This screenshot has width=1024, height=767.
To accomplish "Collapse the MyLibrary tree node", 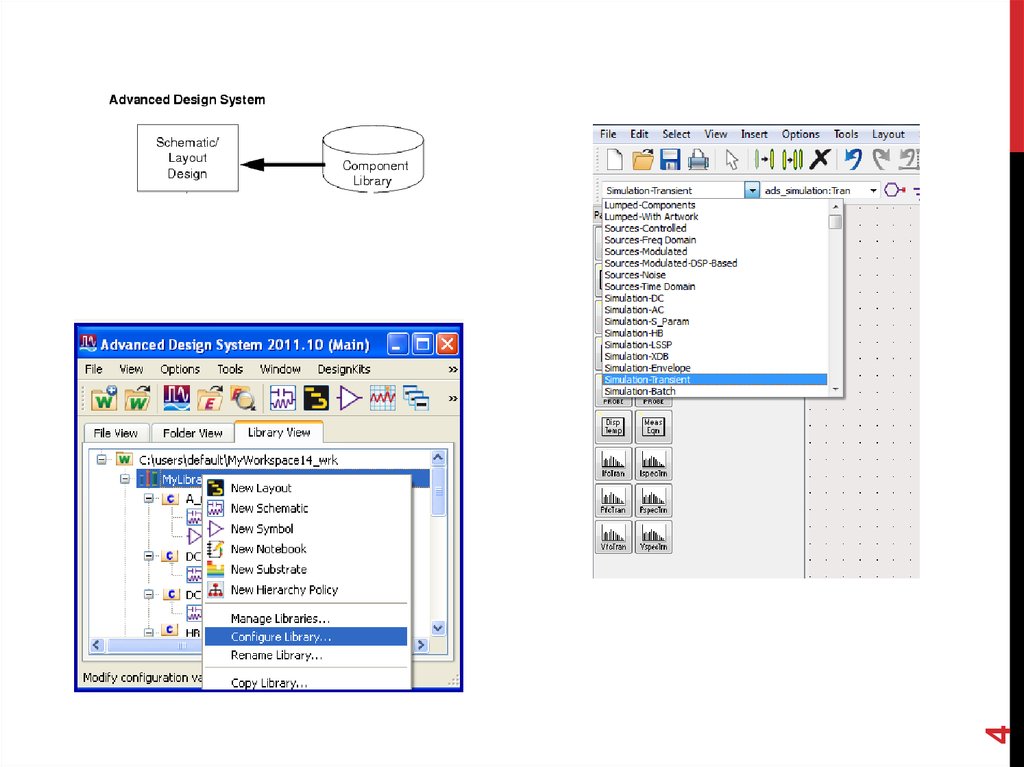I will pyautogui.click(x=126, y=480).
